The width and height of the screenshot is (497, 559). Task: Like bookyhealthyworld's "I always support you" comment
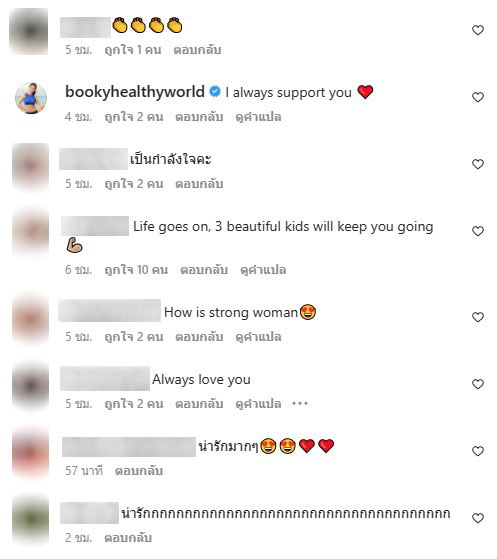coord(477,97)
